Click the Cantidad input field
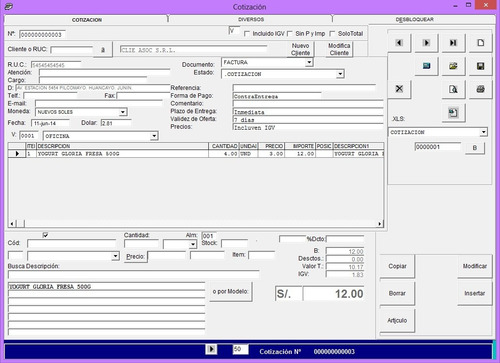 141,244
